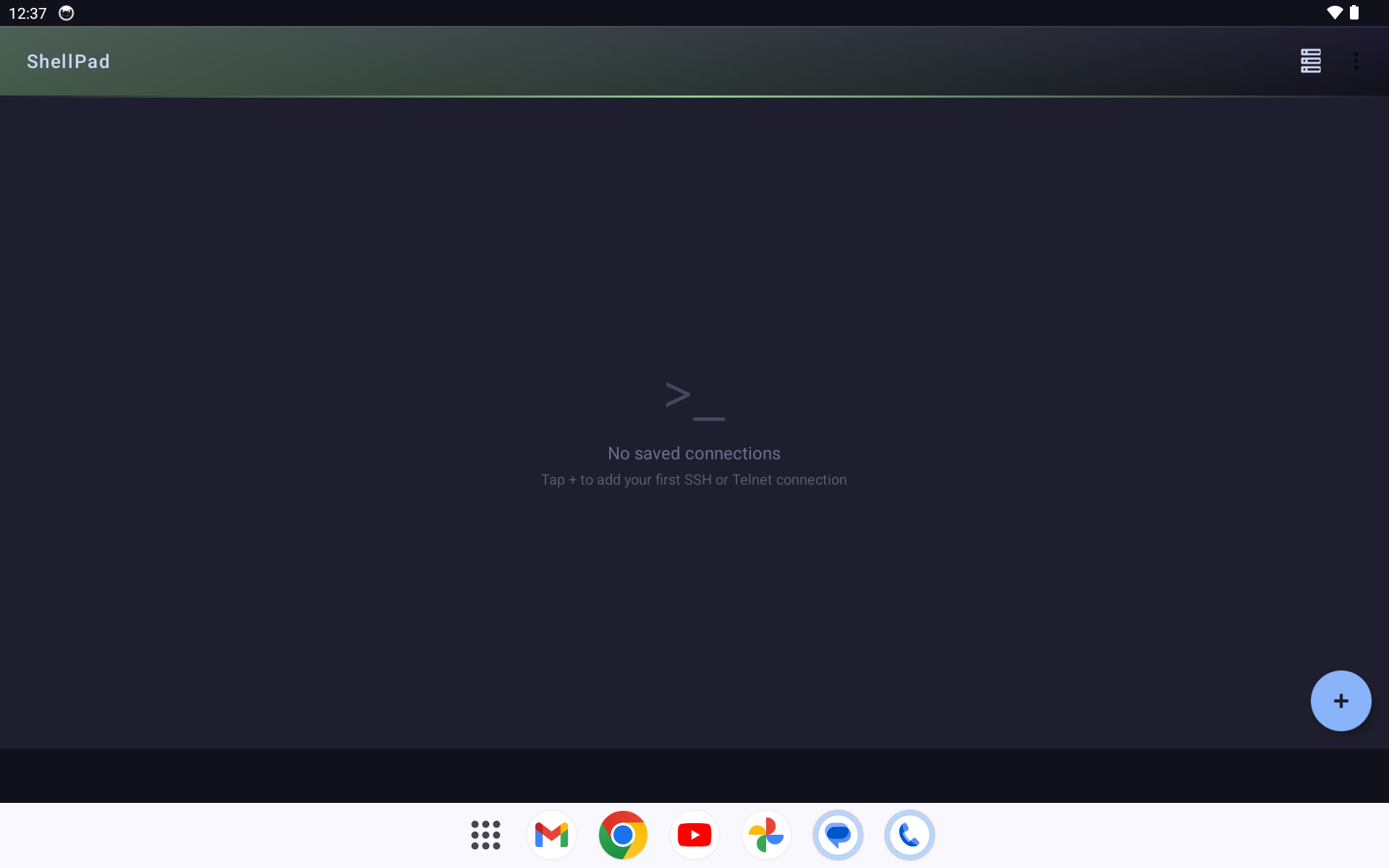Viewport: 1389px width, 868px height.
Task: Launch Chrome from the taskbar
Action: 623,835
